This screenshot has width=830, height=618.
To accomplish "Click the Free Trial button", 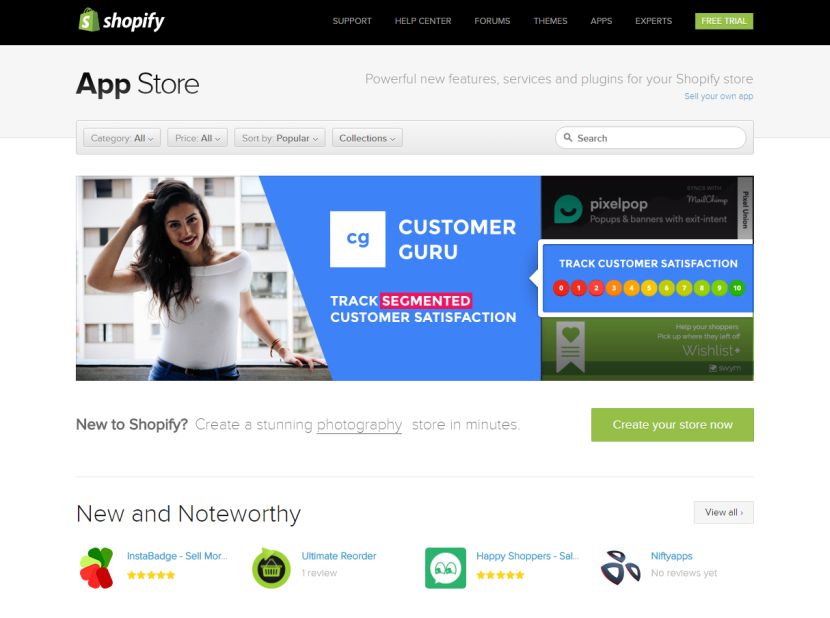I will pyautogui.click(x=724, y=21).
